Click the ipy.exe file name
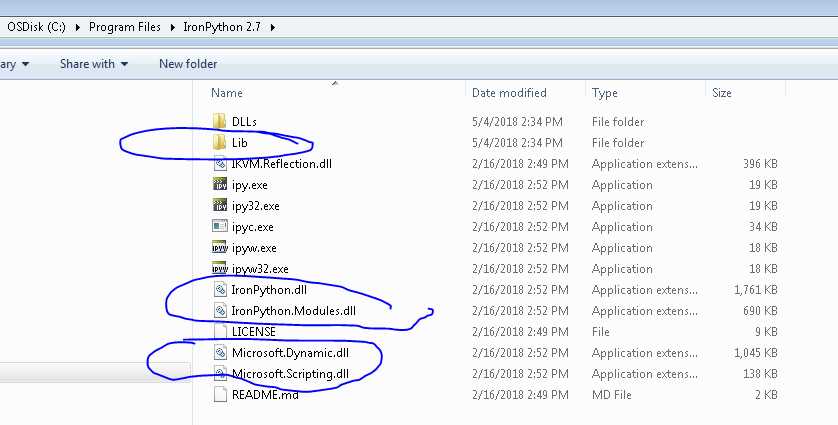The image size is (838, 425). pyautogui.click(x=250, y=185)
